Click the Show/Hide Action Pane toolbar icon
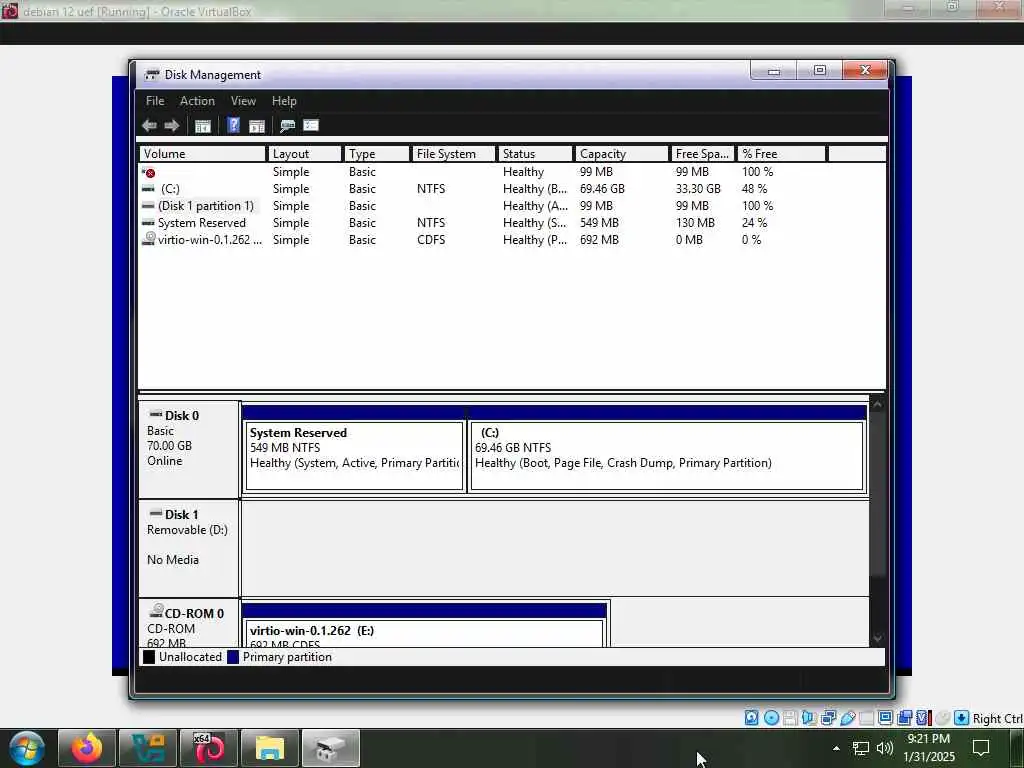This screenshot has width=1024, height=768. pyautogui.click(x=257, y=126)
